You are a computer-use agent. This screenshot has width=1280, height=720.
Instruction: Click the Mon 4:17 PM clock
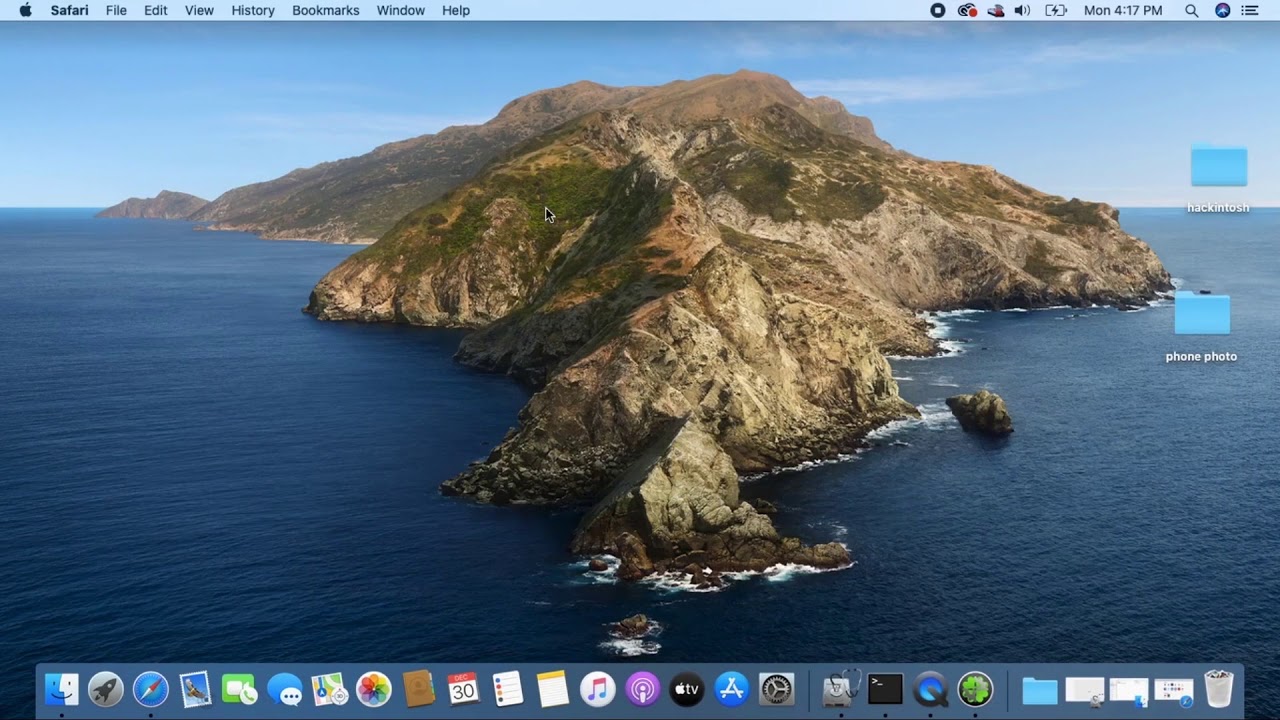(1123, 10)
